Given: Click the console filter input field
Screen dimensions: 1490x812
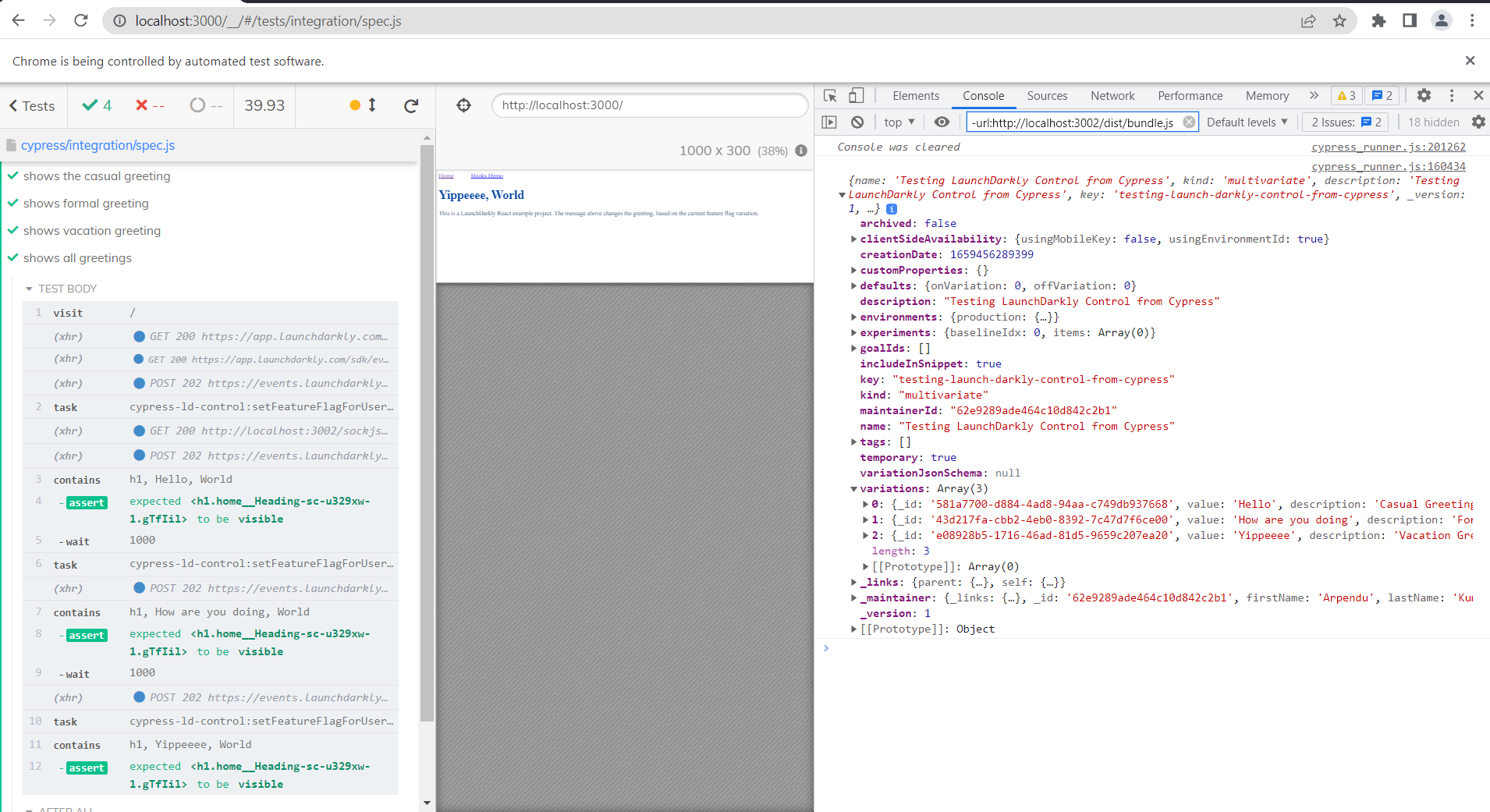Looking at the screenshot, I should tap(1075, 122).
